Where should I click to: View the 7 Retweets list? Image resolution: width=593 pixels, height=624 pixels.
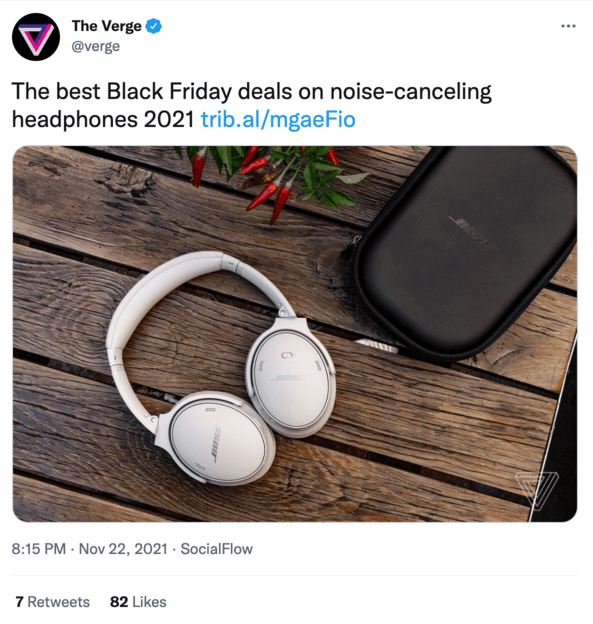tap(53, 602)
